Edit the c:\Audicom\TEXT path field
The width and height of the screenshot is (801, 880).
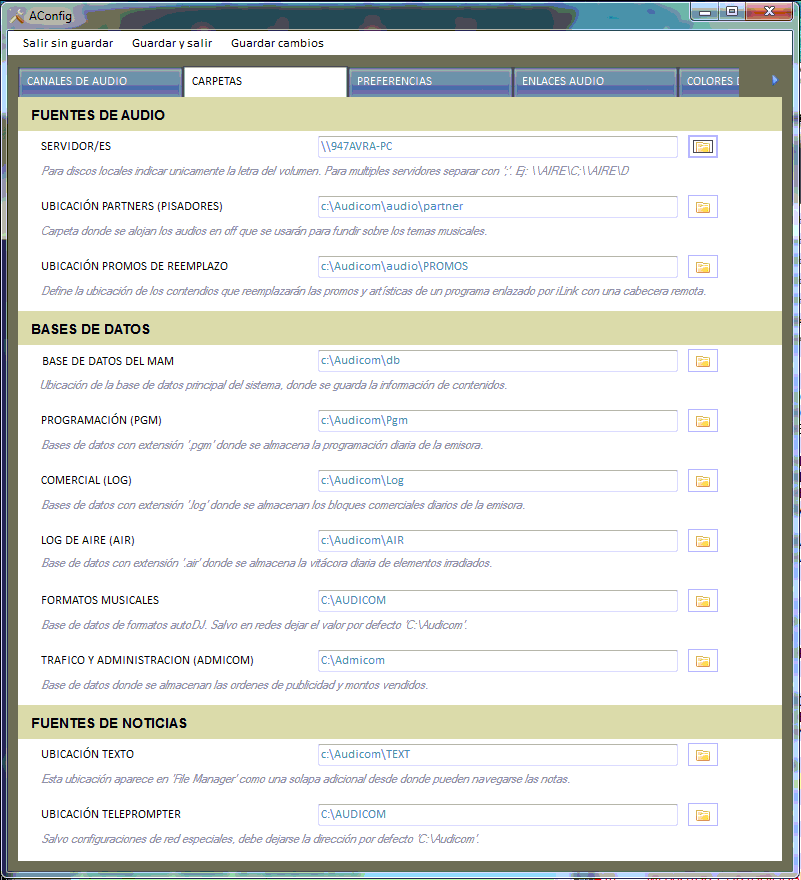pos(497,755)
